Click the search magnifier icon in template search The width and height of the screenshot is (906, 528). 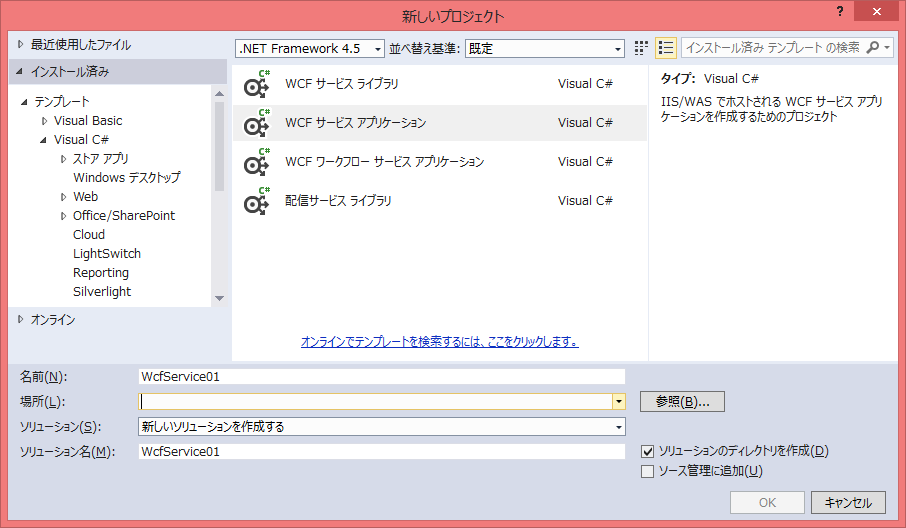click(873, 48)
